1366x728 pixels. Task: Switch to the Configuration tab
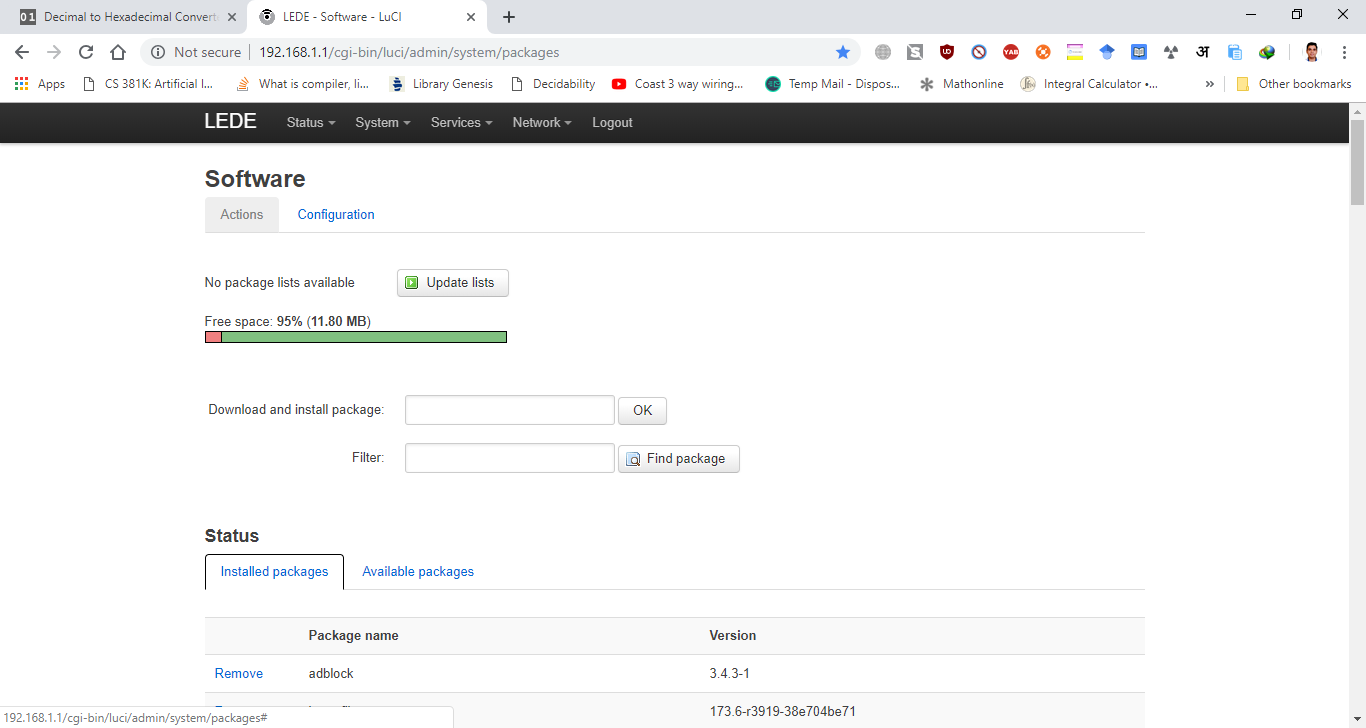coord(336,214)
